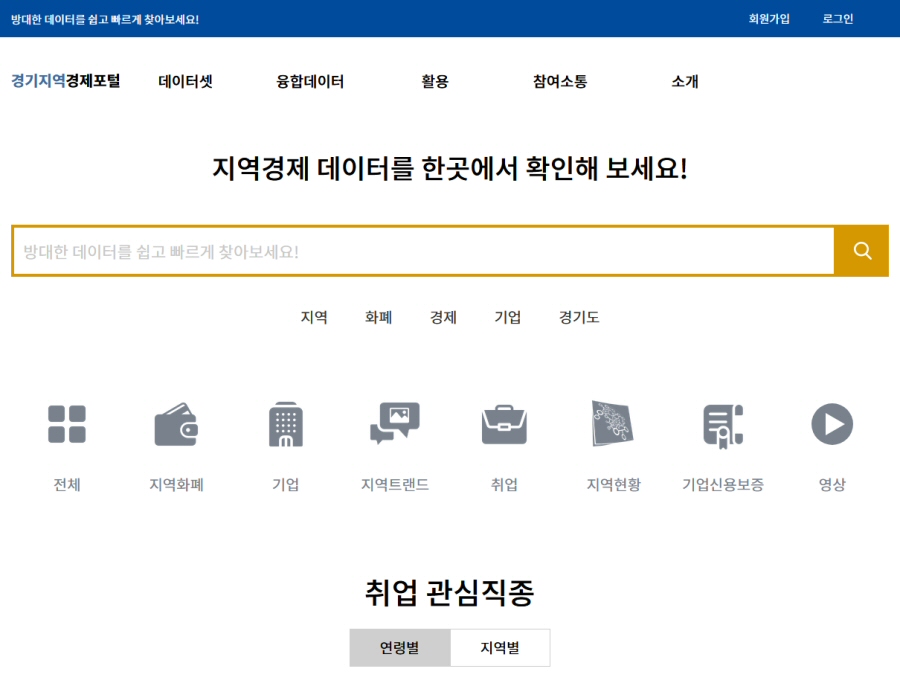
Task: Open the 영상 play icon
Action: point(832,424)
